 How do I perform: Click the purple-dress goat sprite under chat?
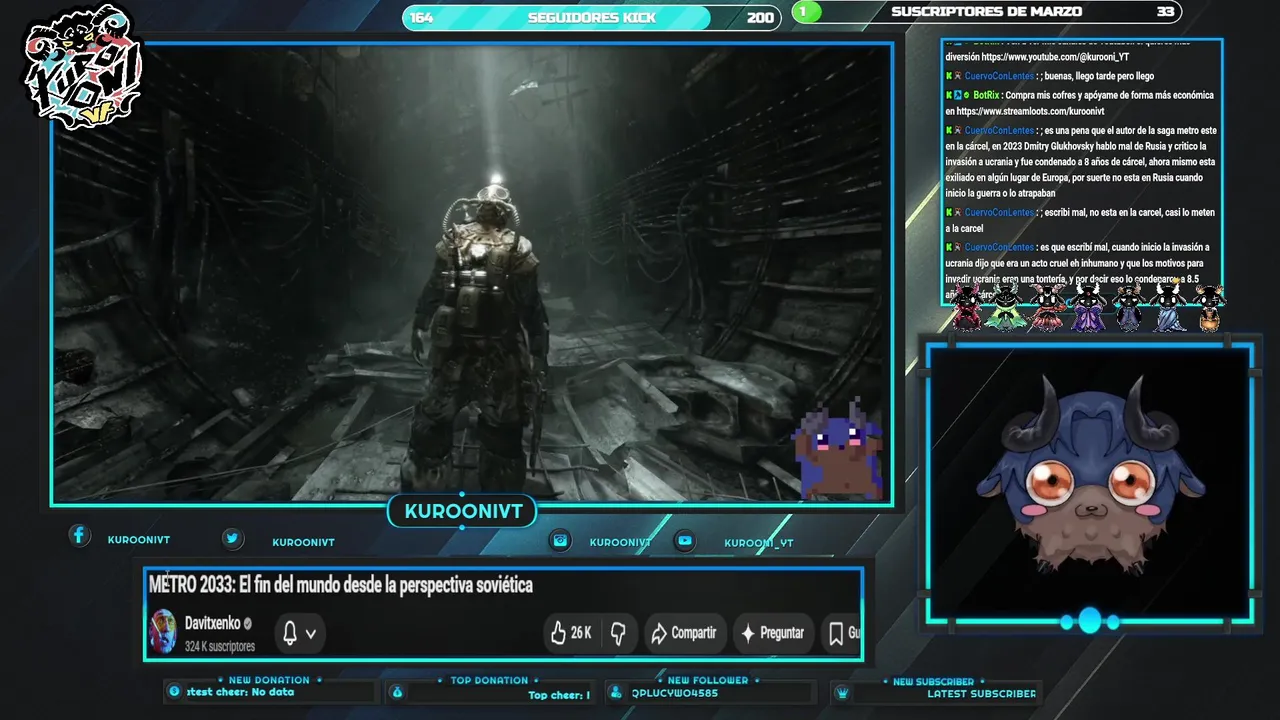1088,307
